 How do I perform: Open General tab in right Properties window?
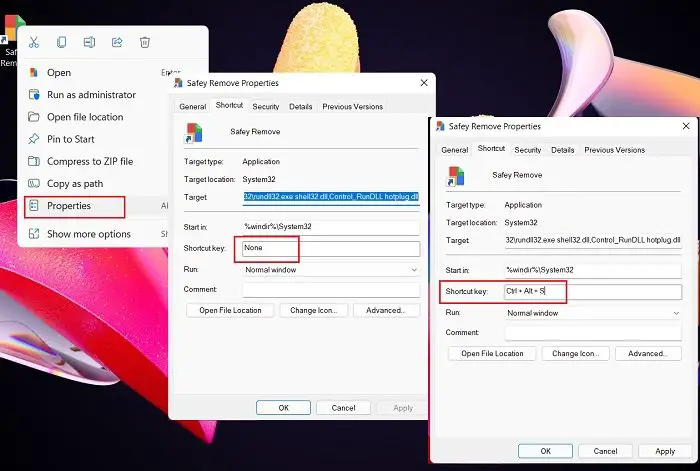point(455,150)
